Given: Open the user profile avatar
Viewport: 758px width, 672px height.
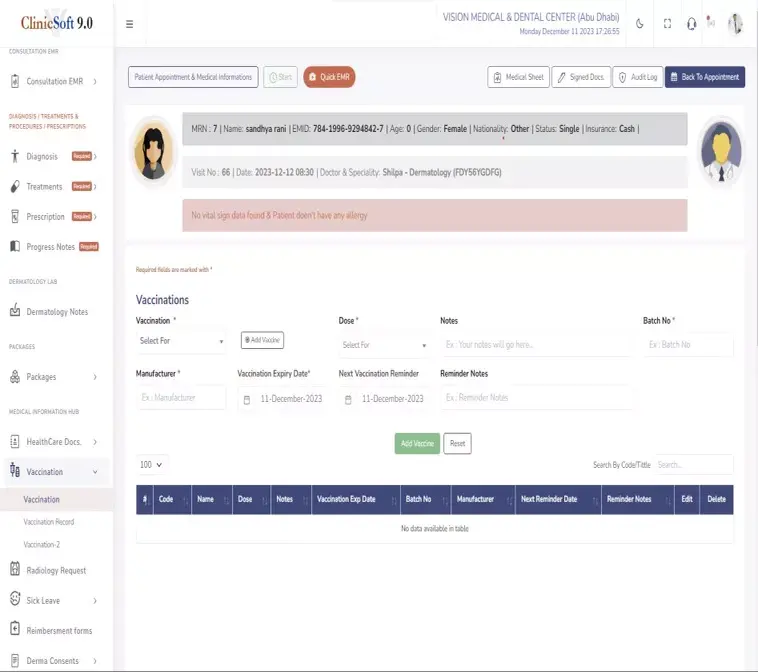Looking at the screenshot, I should tap(735, 24).
